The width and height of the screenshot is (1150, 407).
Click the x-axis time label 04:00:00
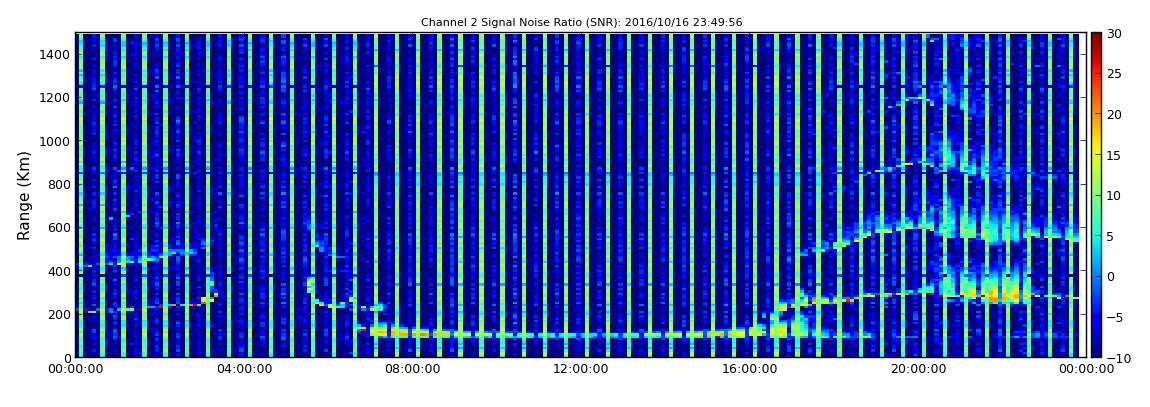[243, 370]
